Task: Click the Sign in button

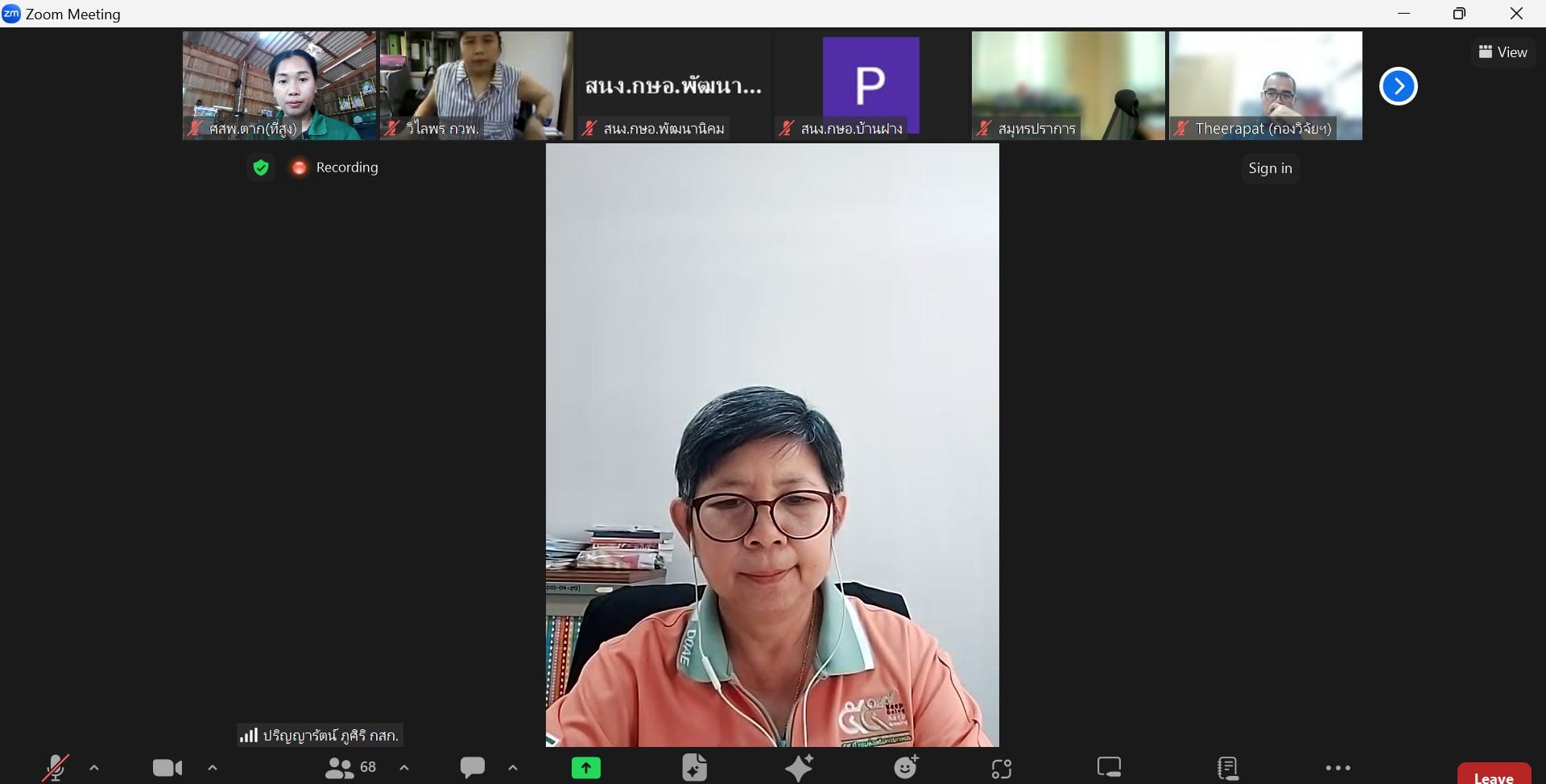Action: tap(1270, 168)
